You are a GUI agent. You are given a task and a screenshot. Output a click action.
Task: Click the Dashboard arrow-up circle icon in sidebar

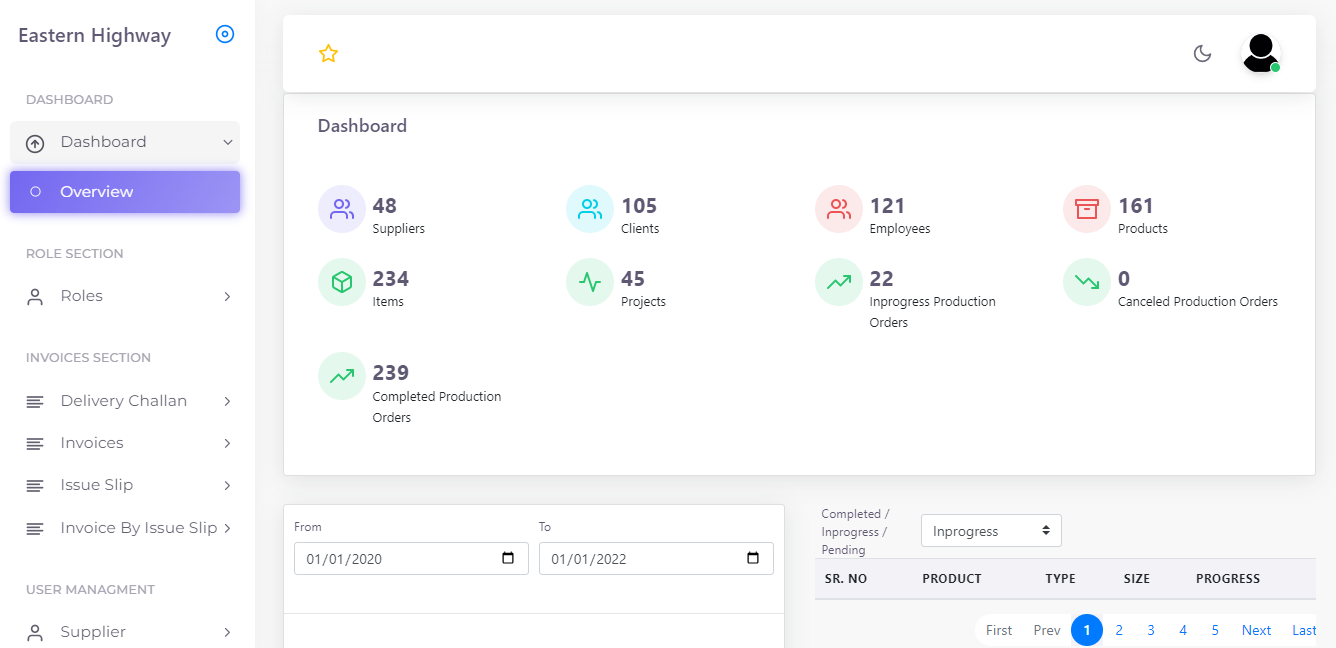coord(35,143)
